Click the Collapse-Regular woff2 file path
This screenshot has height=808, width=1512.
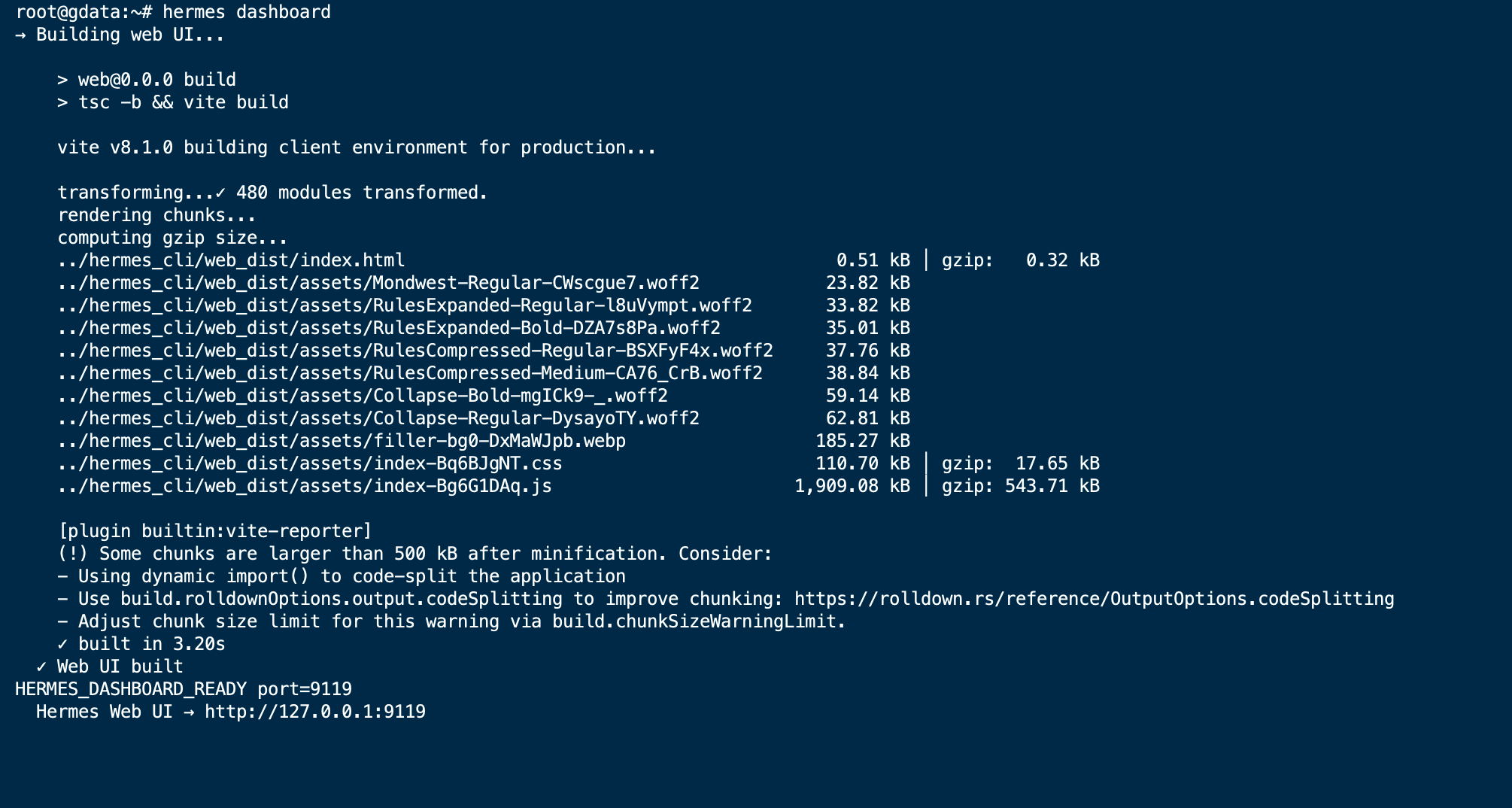tap(378, 418)
